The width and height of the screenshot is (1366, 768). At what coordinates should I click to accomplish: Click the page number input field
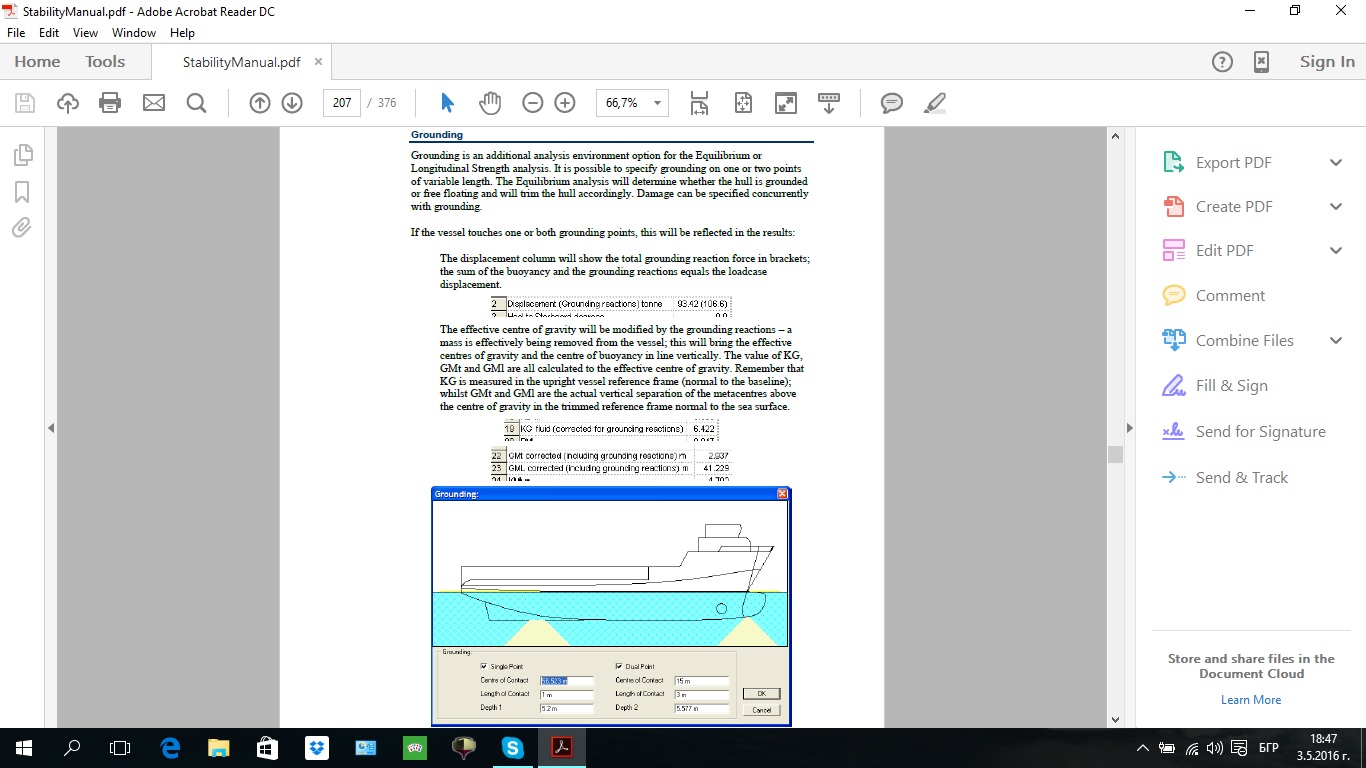[342, 103]
